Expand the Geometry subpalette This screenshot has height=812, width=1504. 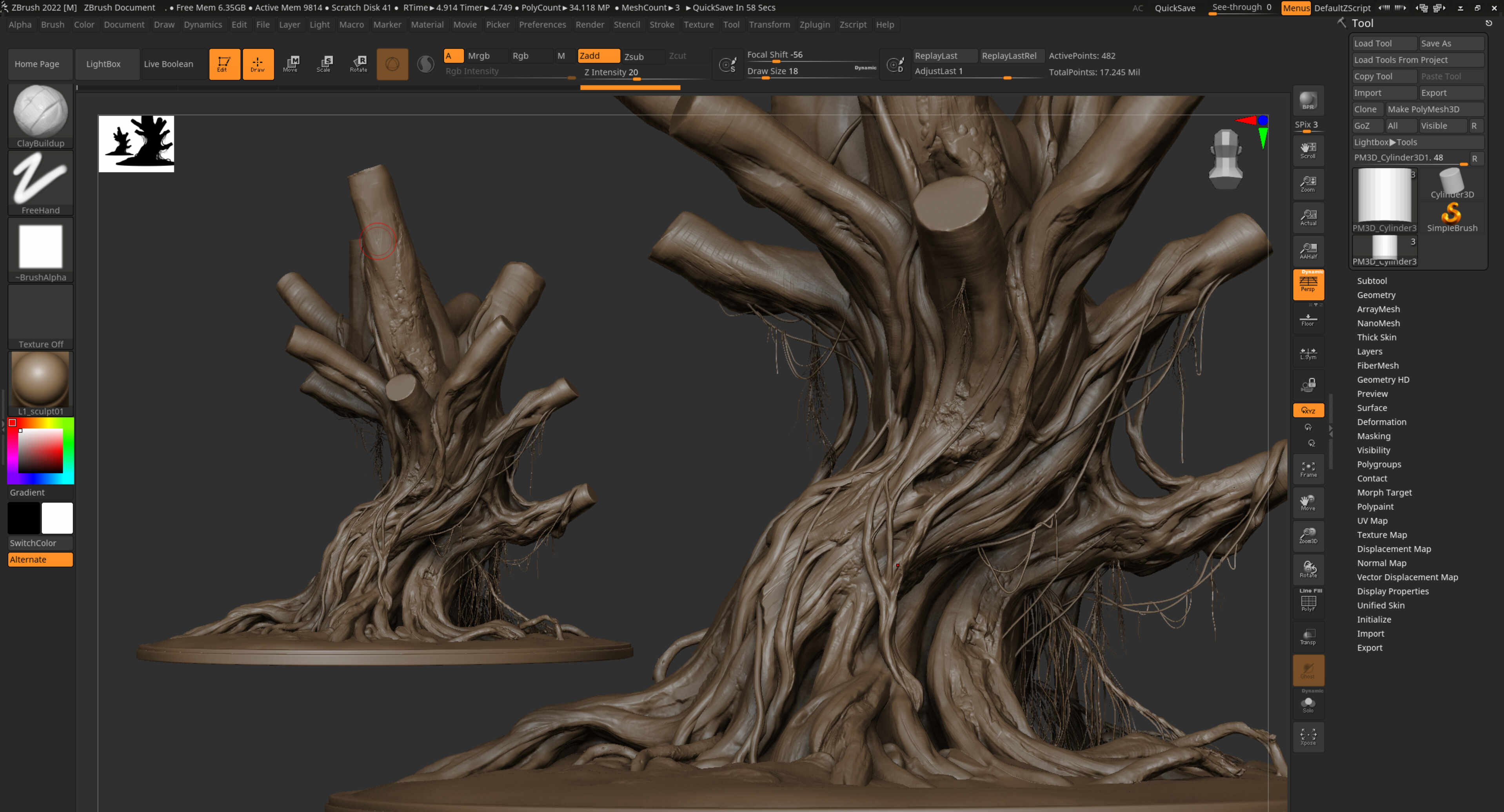1376,295
